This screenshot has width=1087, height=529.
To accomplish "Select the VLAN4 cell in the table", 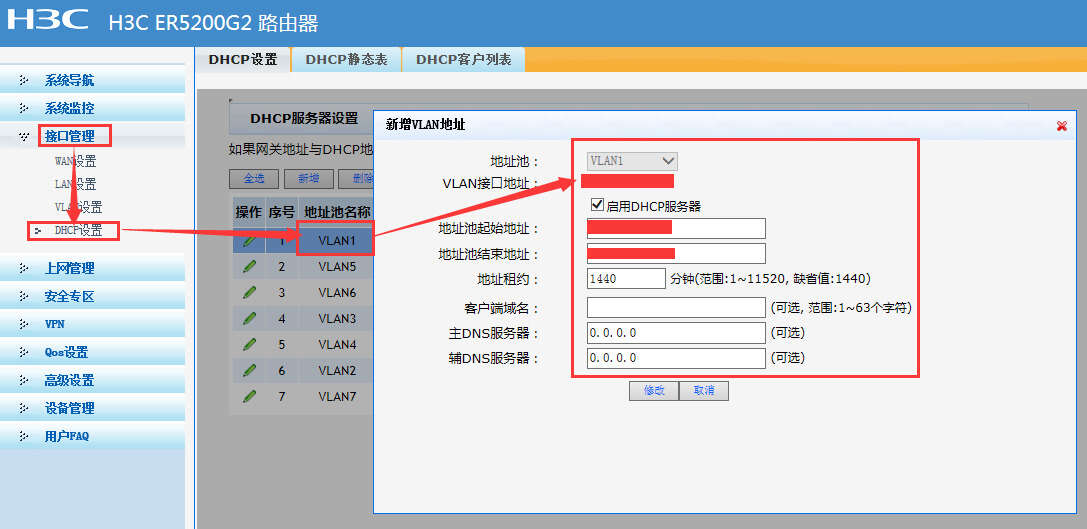I will (x=336, y=345).
